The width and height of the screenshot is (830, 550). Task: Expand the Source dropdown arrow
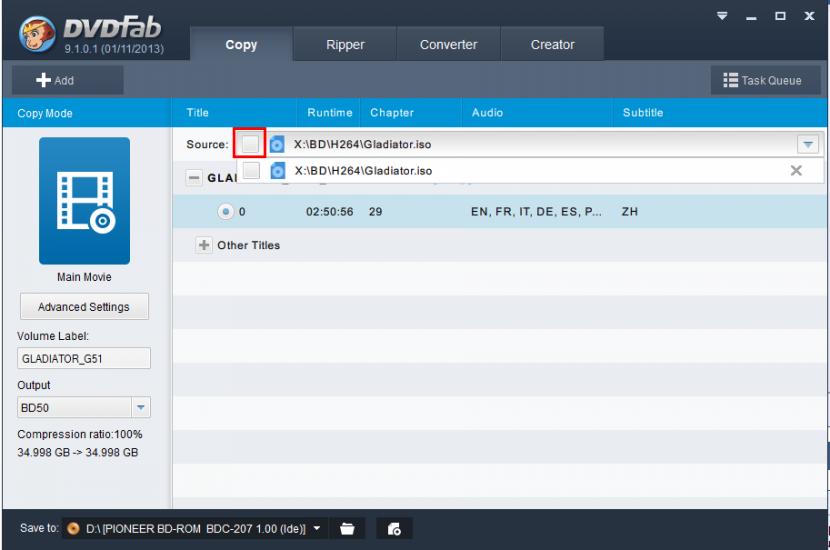808,144
